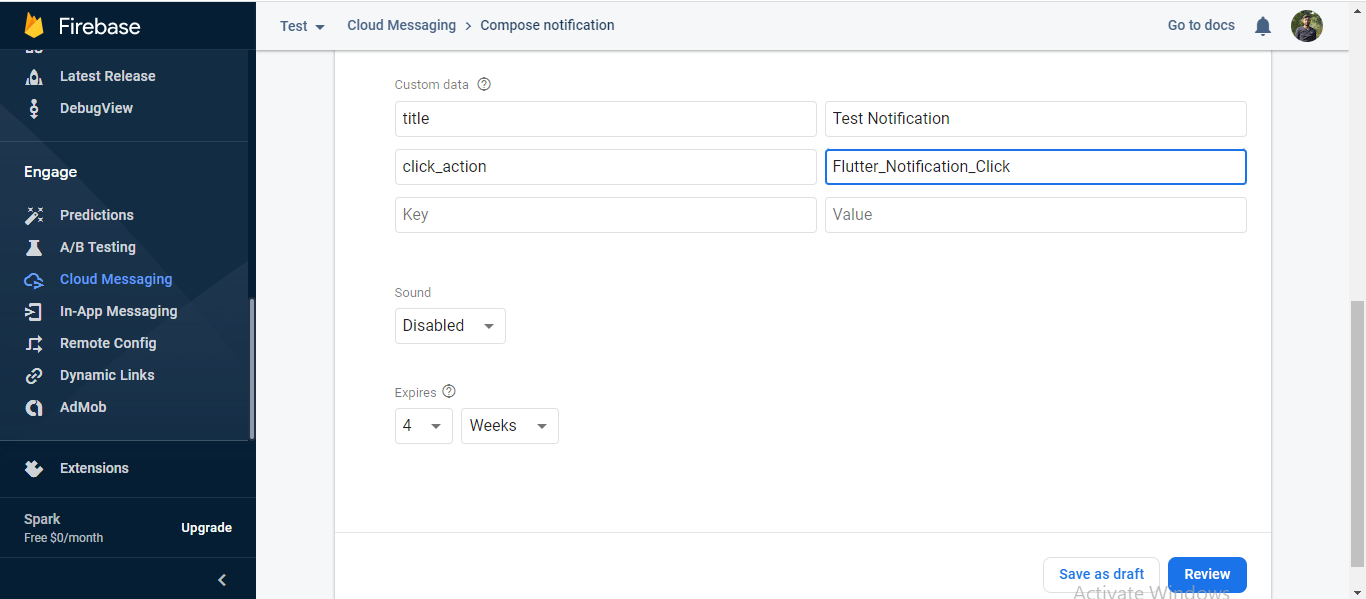Go to Cloud Messaging via breadcrumb

(401, 25)
